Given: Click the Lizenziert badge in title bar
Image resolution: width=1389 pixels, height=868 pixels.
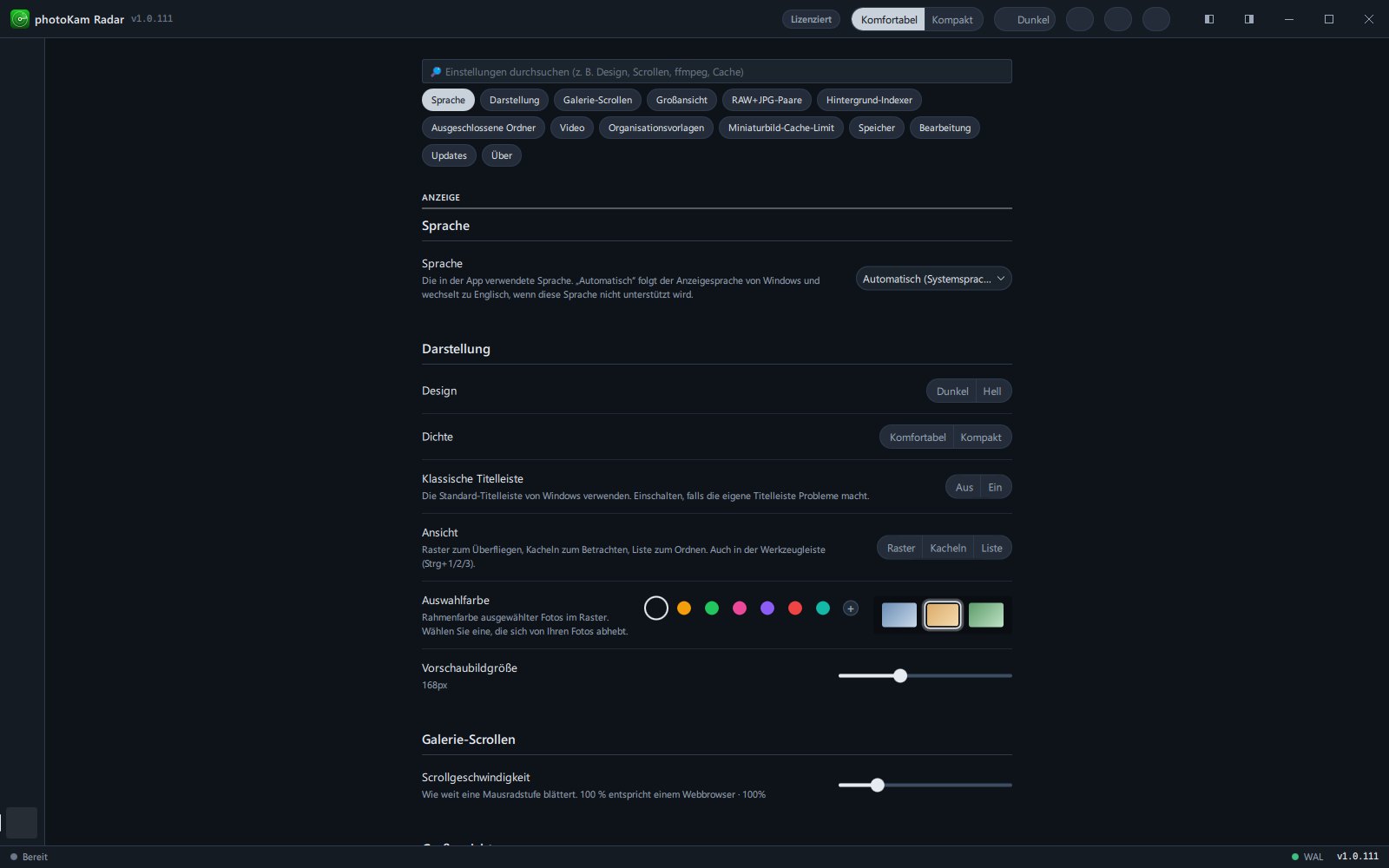Looking at the screenshot, I should click(x=811, y=19).
